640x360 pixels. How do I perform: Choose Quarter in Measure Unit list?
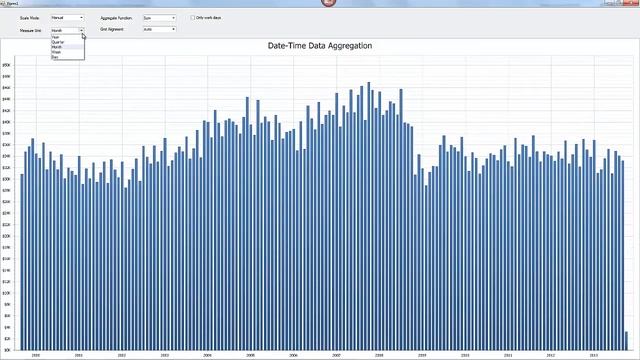click(x=67, y=42)
